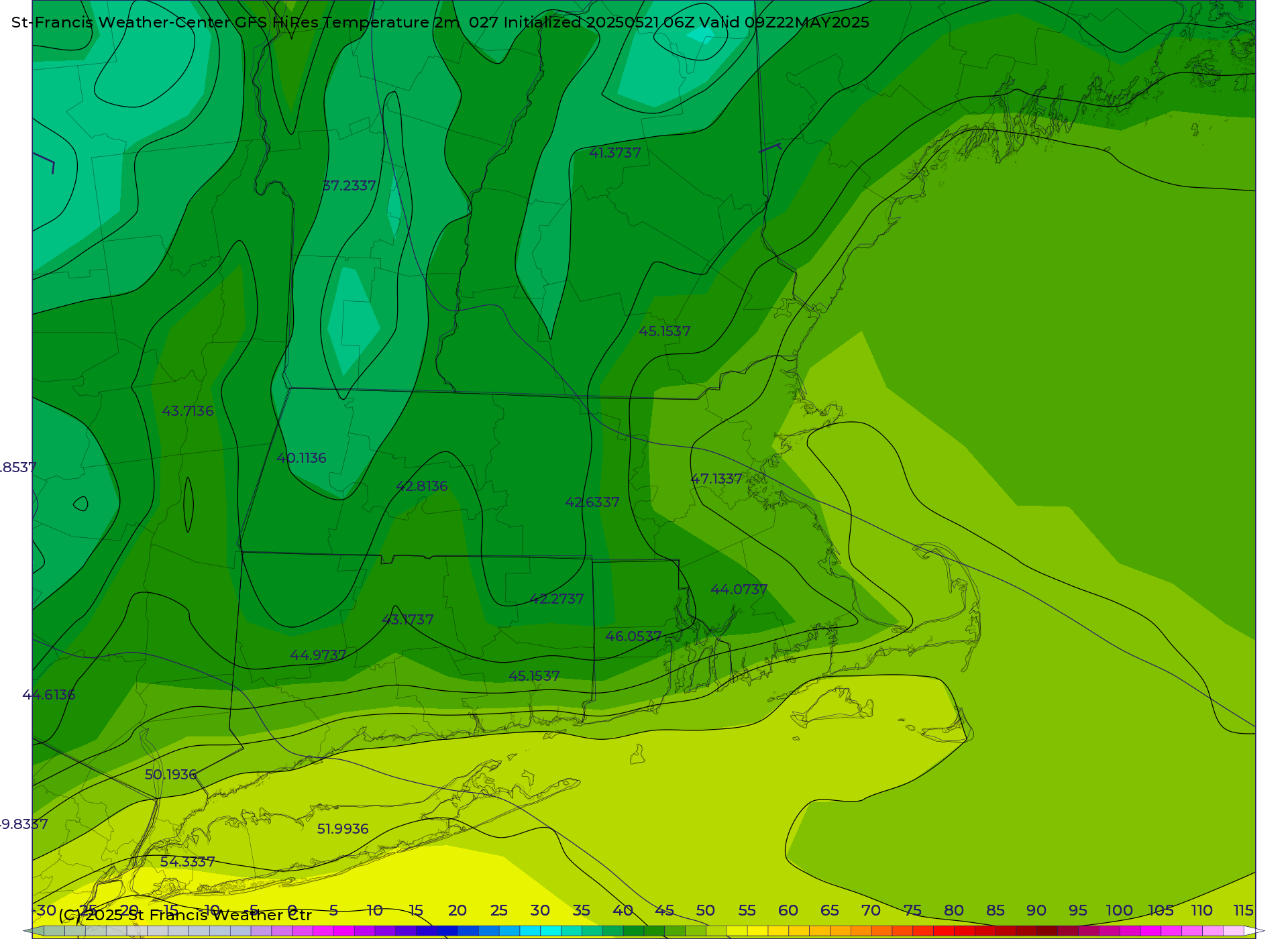
Task: Click the small Block Island outline
Action: click(638, 754)
